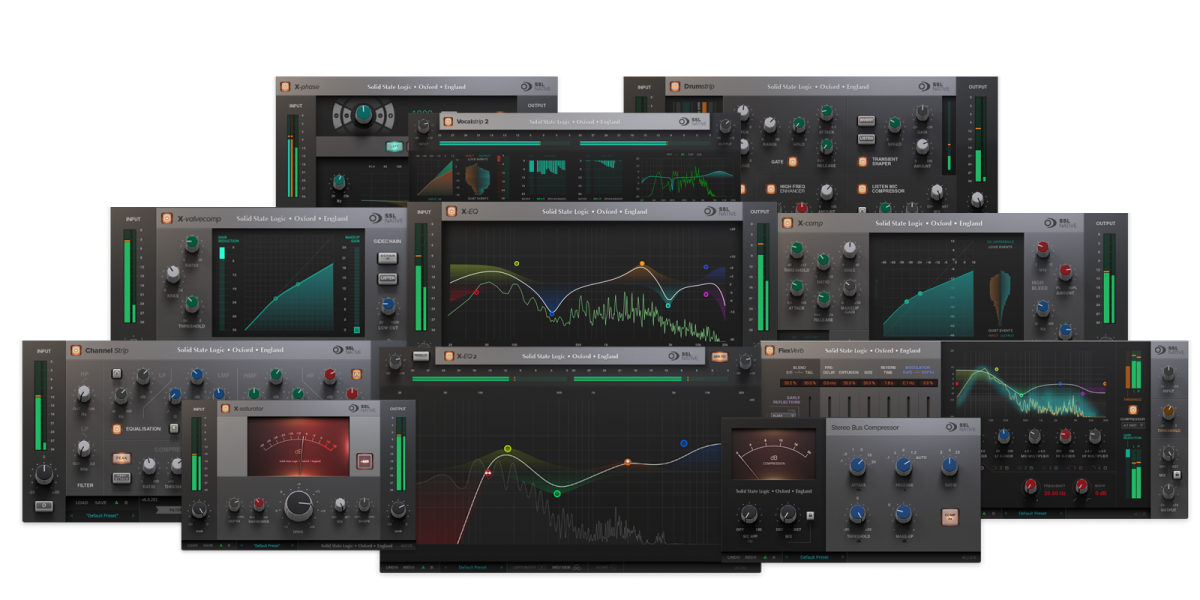1200x600 pixels.
Task: Click the red band node in X-EQ
Action: (476, 292)
